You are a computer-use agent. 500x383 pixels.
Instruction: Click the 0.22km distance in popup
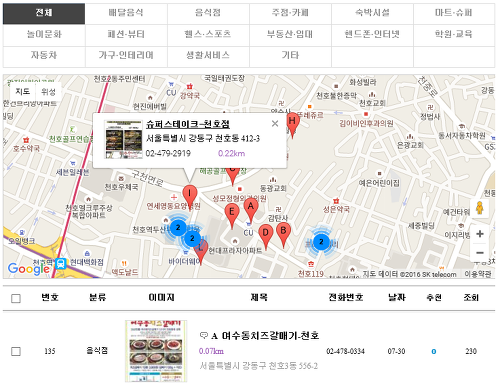[231, 153]
